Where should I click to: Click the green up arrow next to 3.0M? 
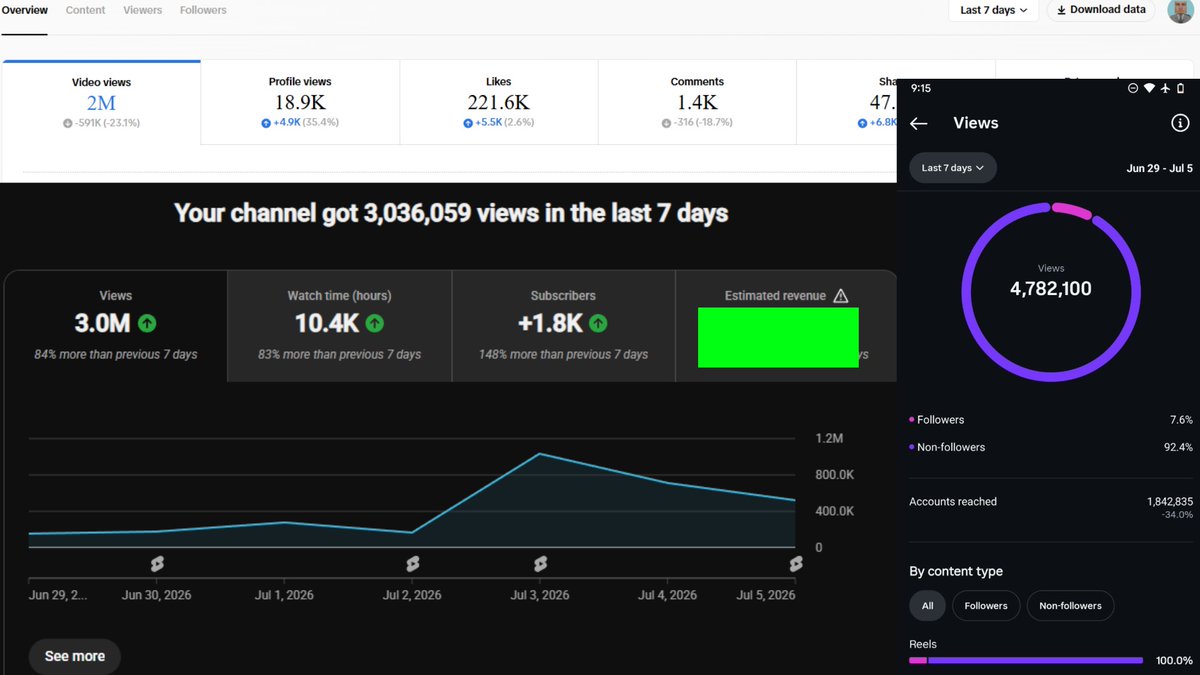(x=147, y=323)
